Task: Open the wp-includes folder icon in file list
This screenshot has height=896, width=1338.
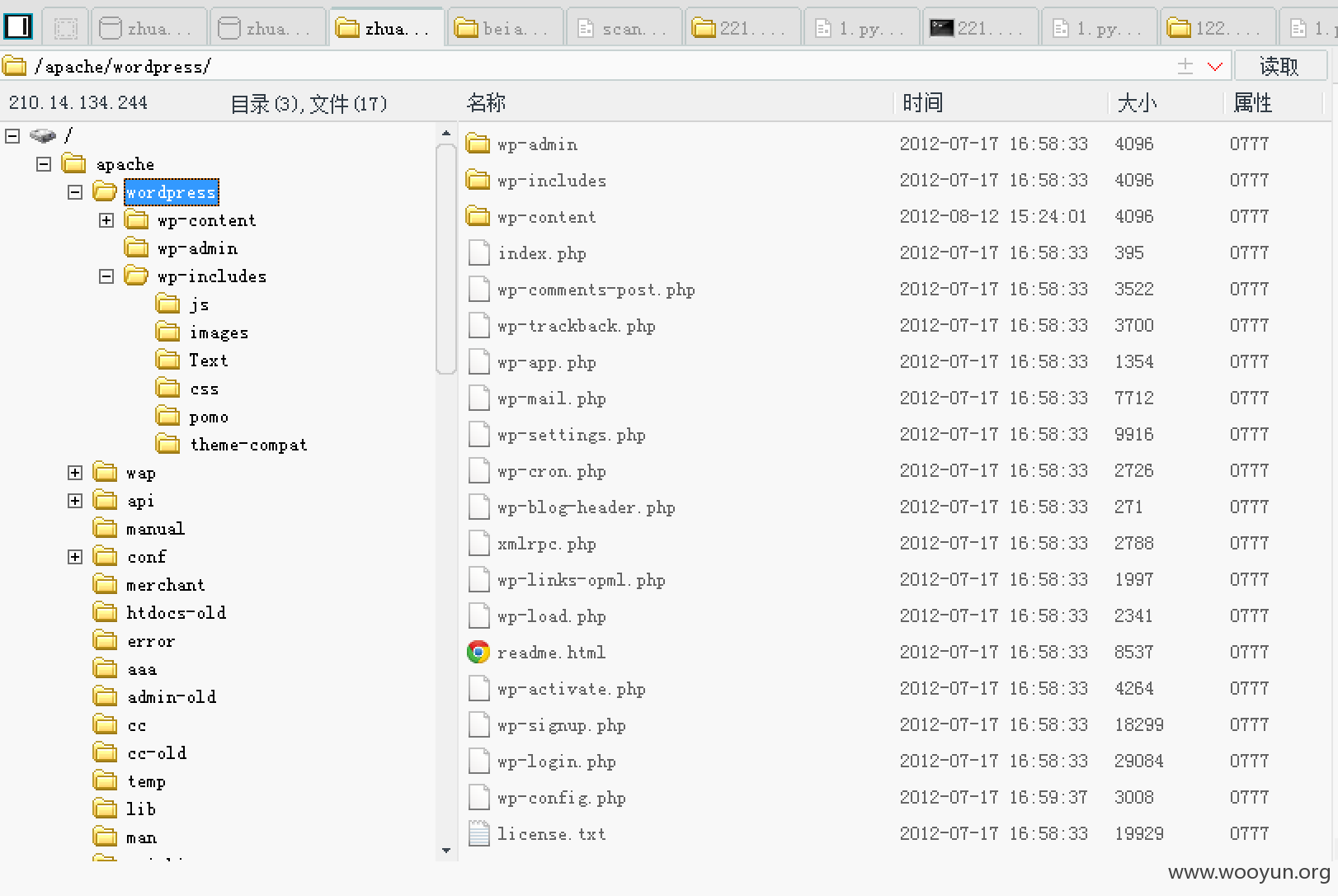Action: tap(478, 180)
